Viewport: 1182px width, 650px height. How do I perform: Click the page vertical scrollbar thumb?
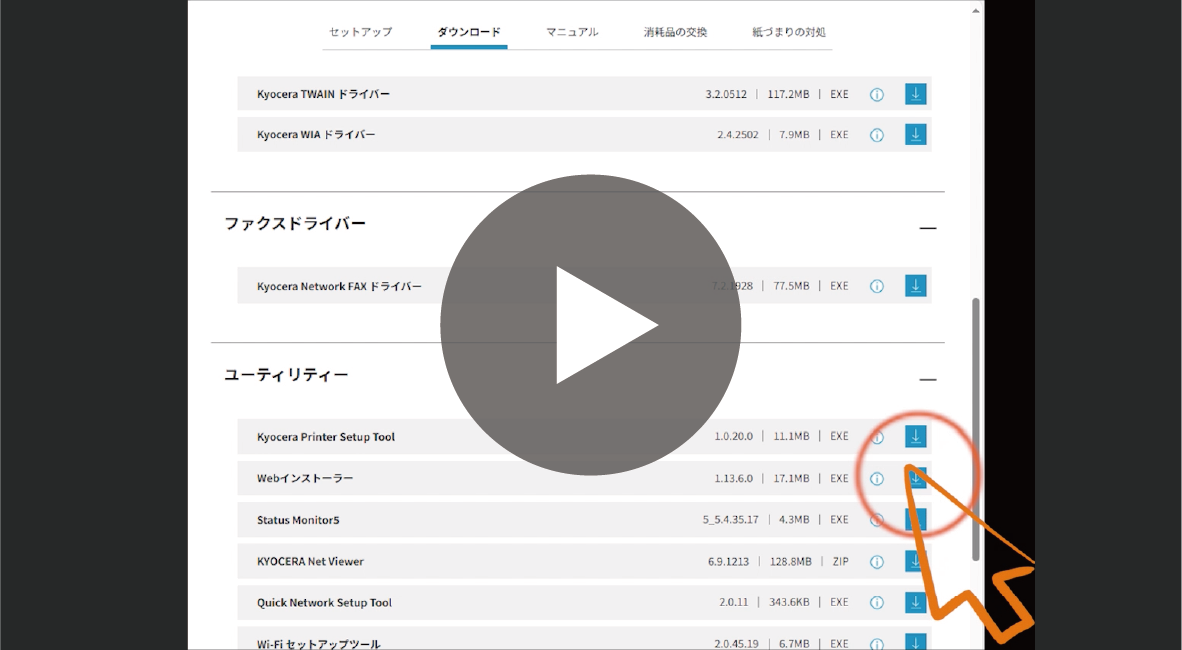pos(975,429)
